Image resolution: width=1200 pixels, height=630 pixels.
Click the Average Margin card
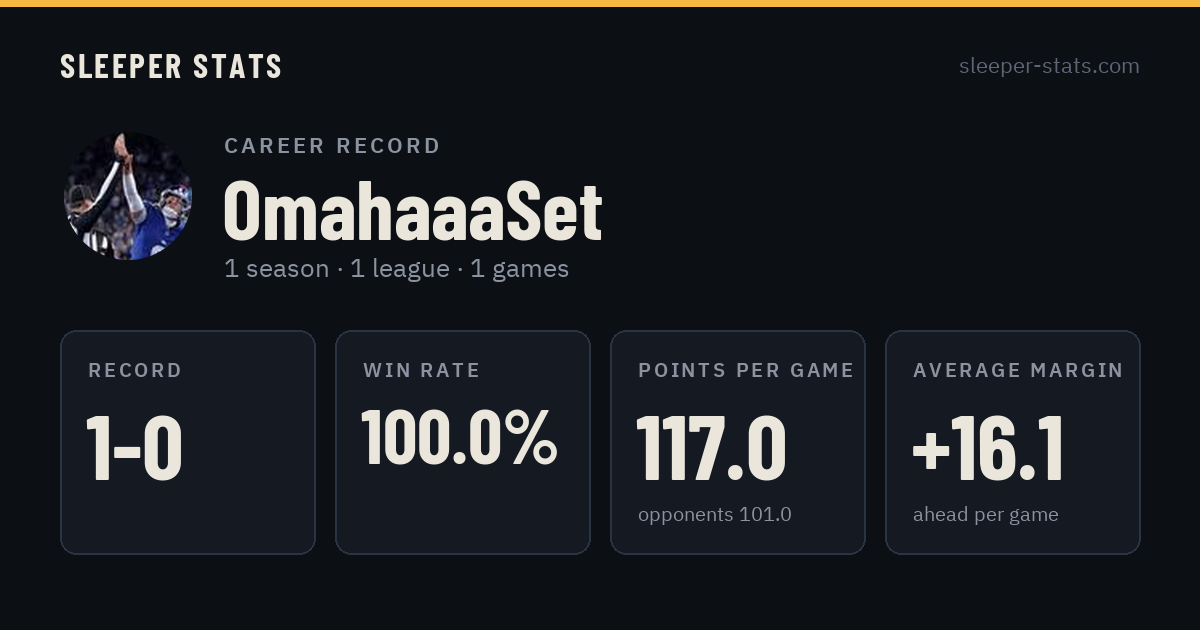(1013, 442)
